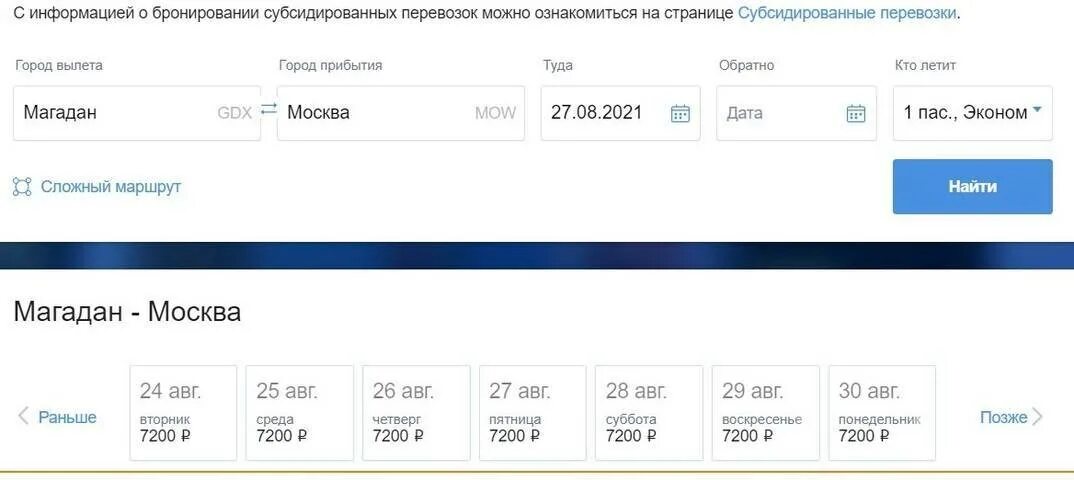
Task: Click the right chevron next to Позже
Action: click(x=1037, y=416)
